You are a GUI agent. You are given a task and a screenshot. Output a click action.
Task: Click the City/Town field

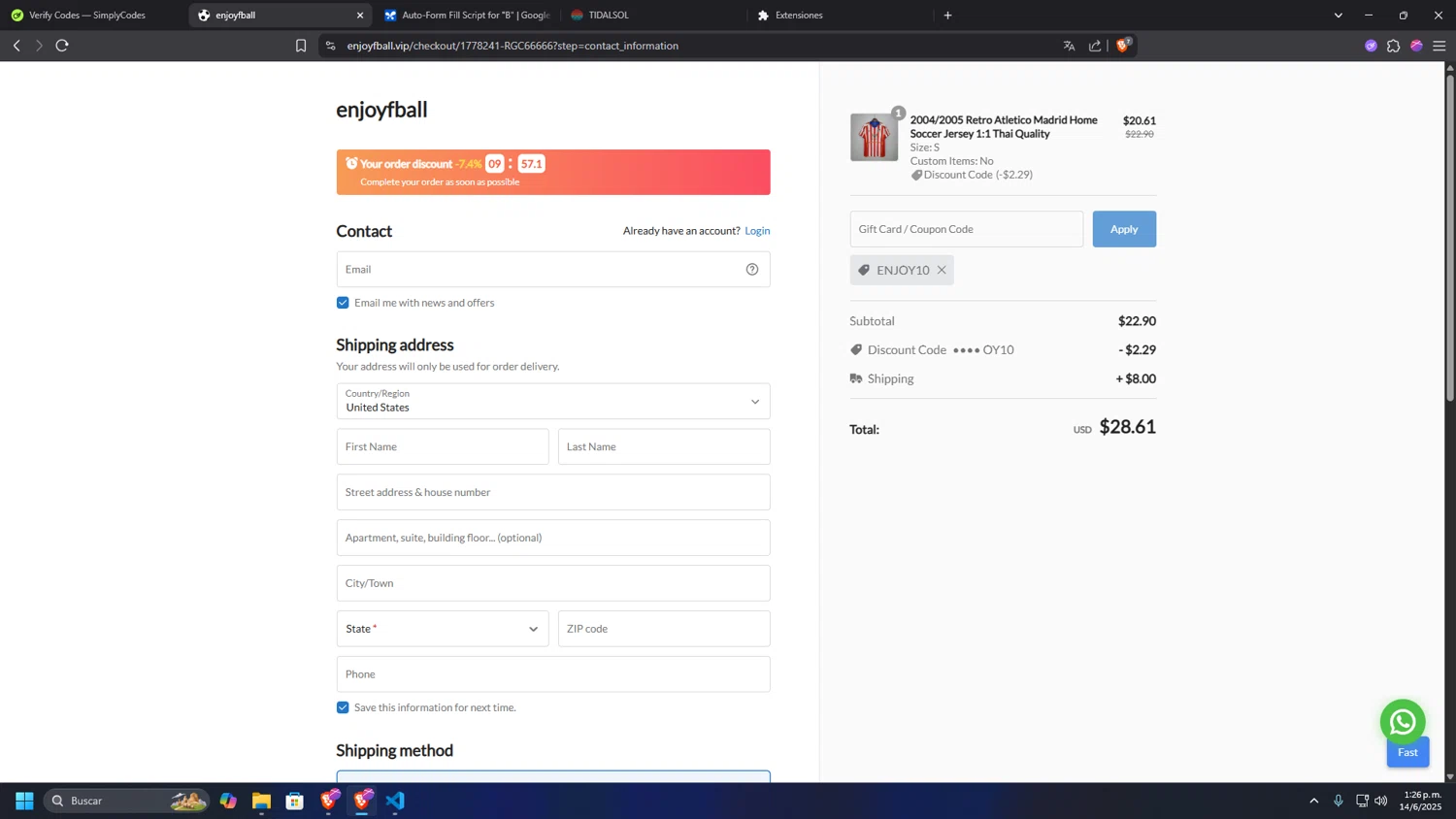coord(553,583)
